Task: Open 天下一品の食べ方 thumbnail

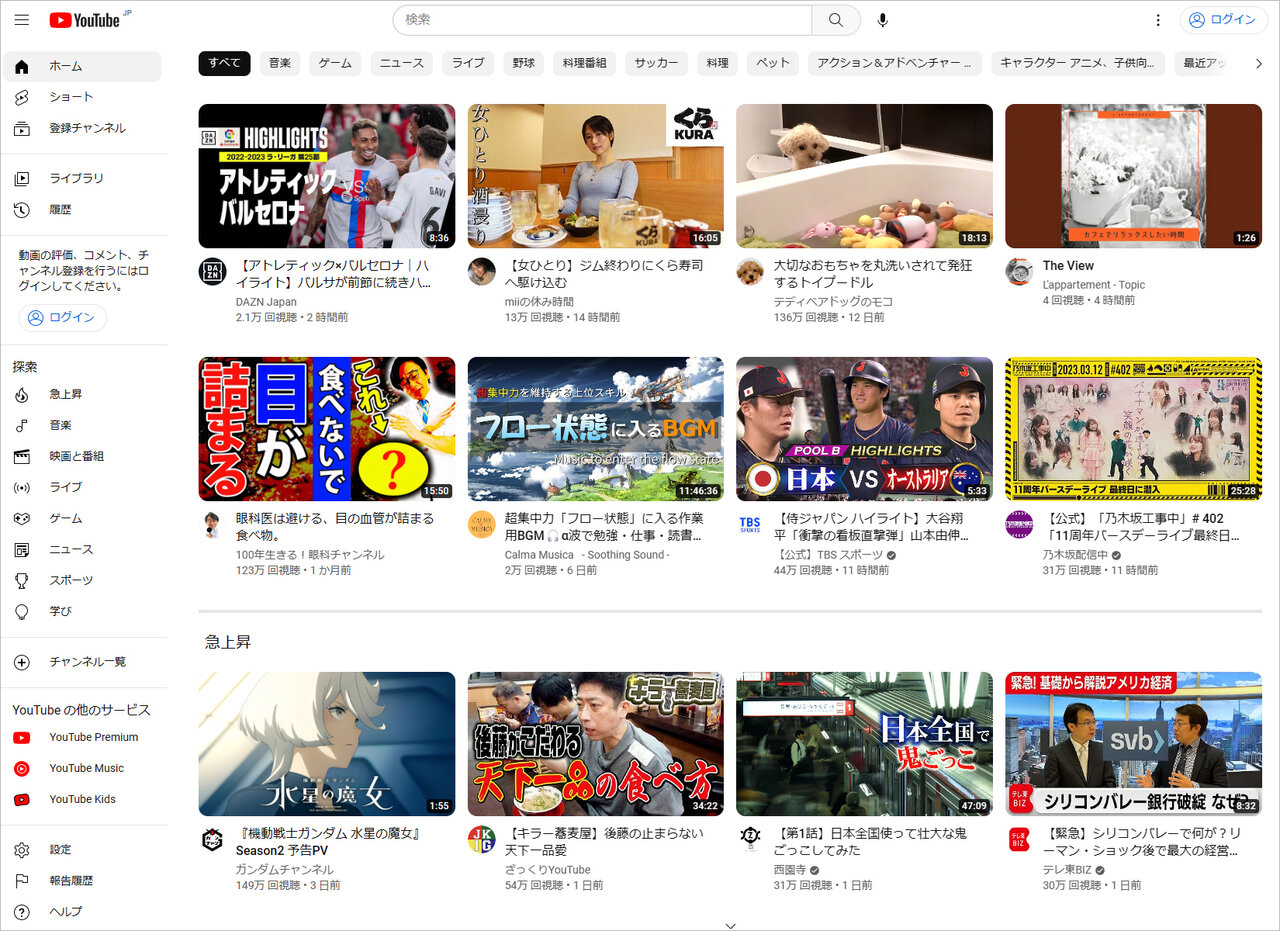Action: click(x=595, y=744)
